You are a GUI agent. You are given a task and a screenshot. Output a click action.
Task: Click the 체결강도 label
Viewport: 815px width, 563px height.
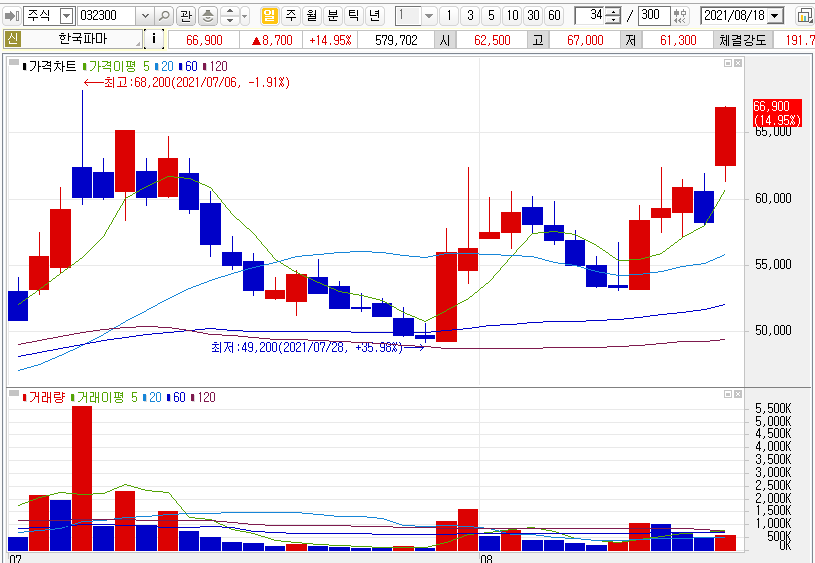[742, 40]
